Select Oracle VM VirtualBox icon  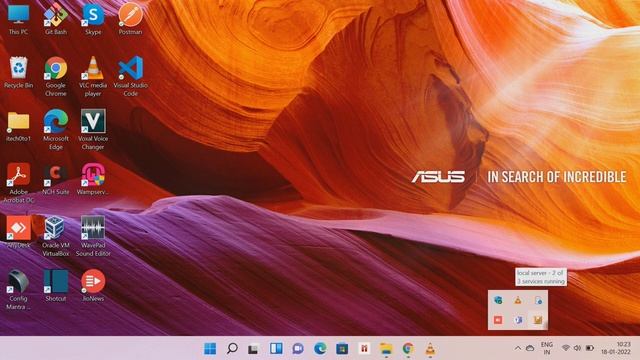click(56, 237)
